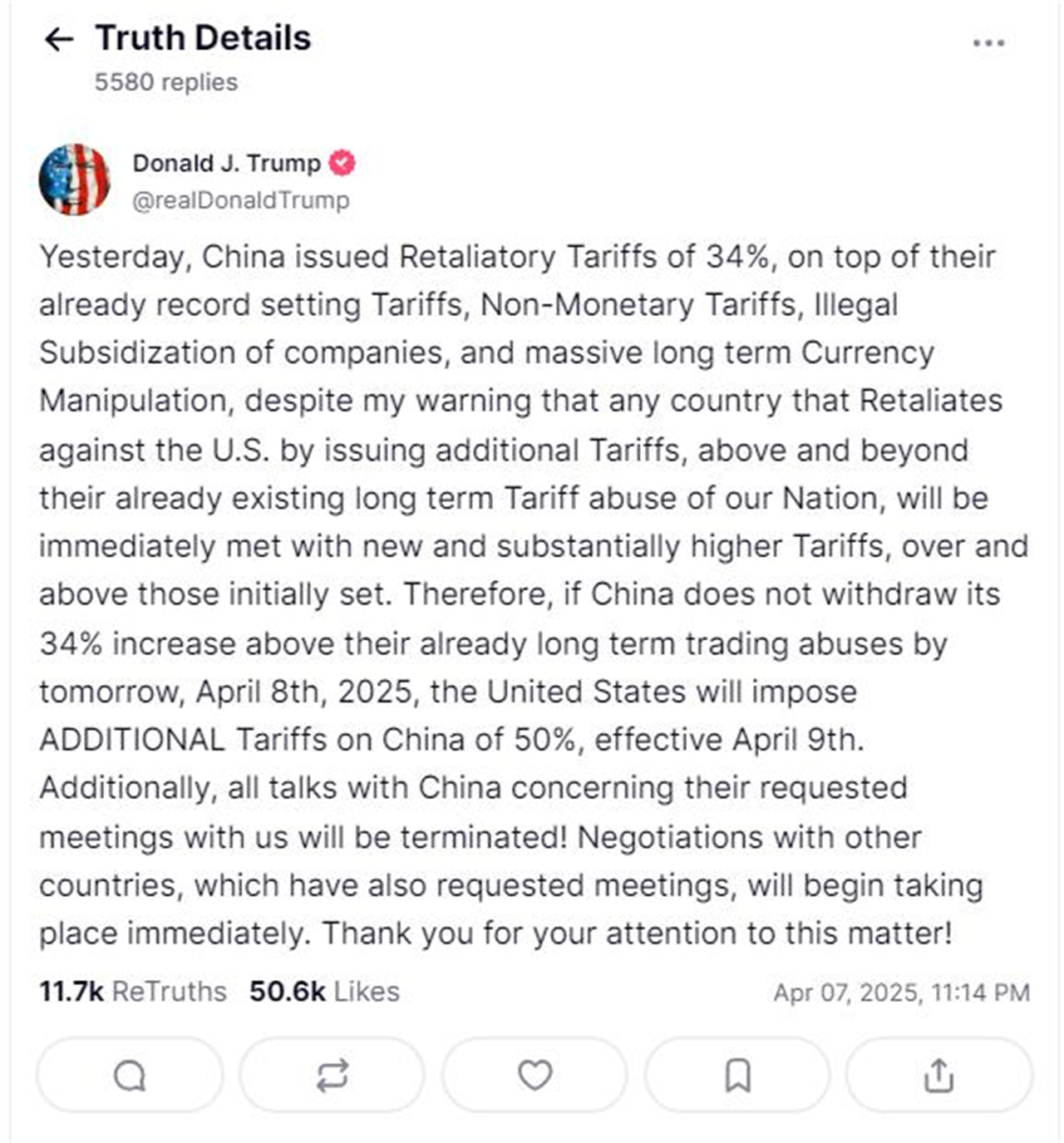Image resolution: width=1064 pixels, height=1143 pixels.
Task: Visit the @realDonaldTrump handle
Action: point(241,200)
